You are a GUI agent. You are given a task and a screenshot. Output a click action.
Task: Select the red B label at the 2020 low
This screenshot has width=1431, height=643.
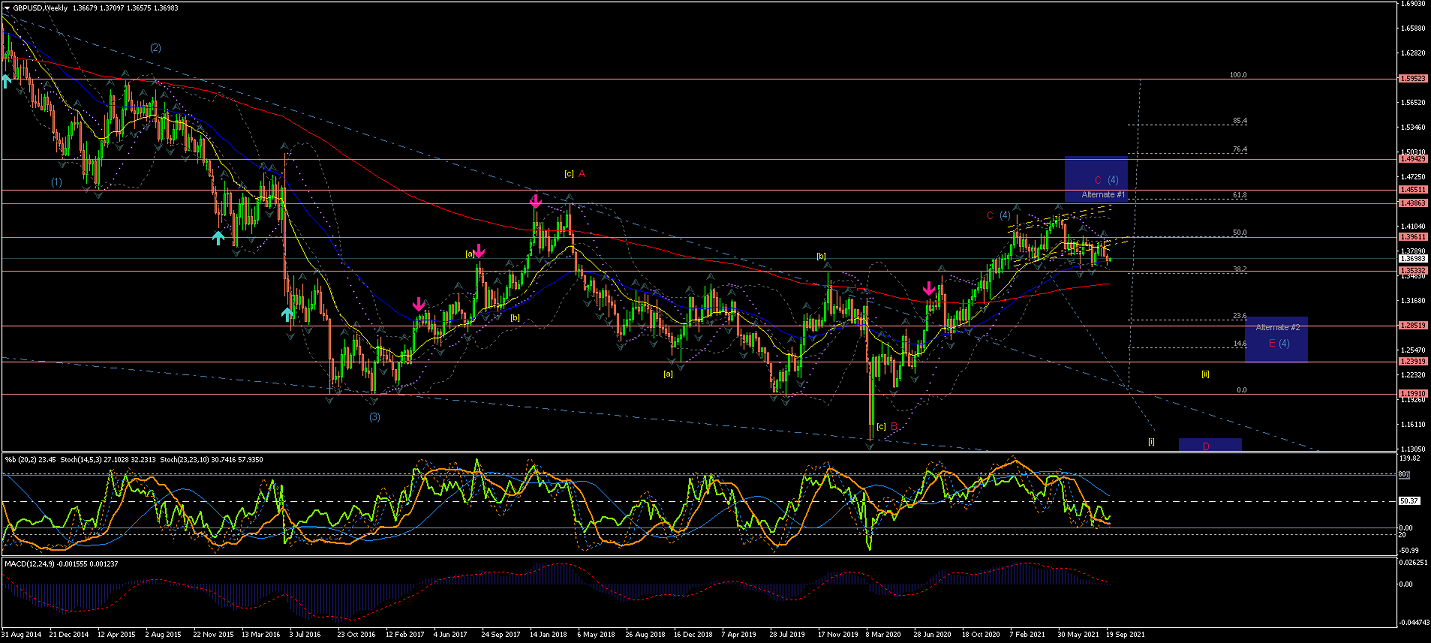pos(894,426)
